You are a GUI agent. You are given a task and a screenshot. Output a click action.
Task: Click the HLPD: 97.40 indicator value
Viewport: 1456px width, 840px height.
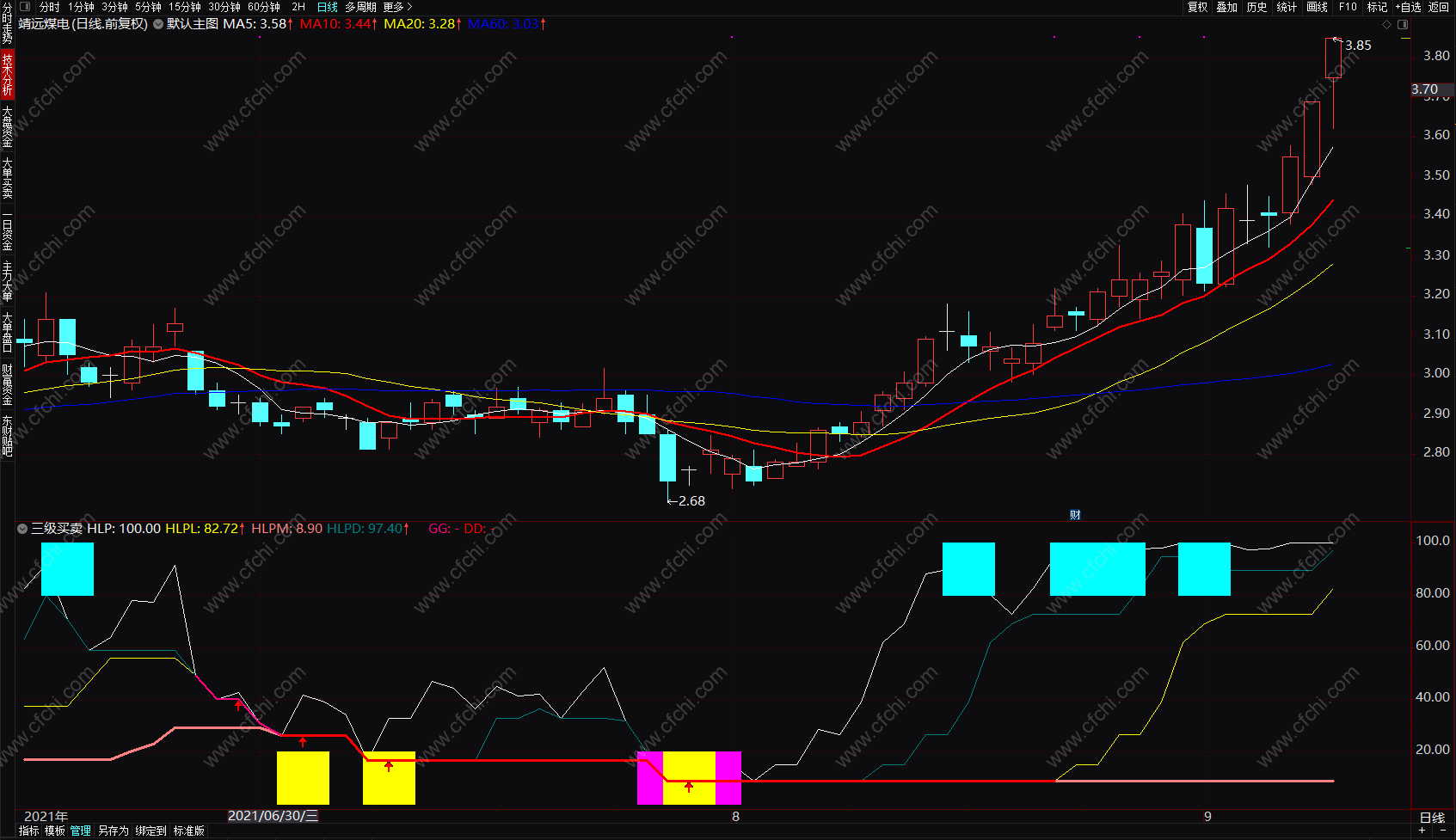click(368, 529)
